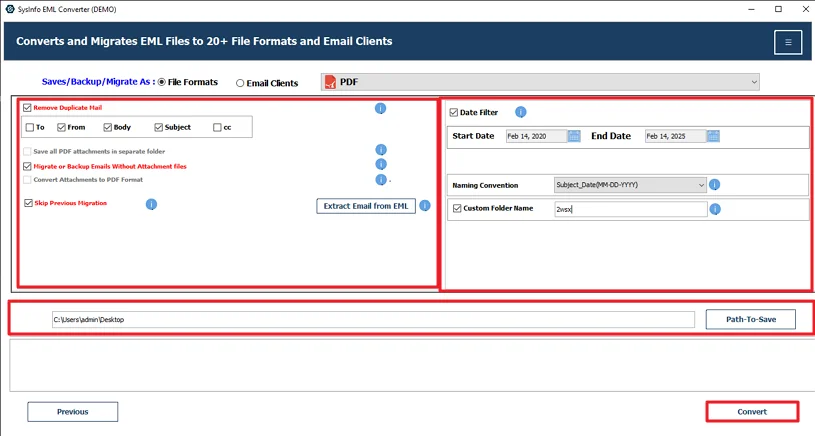The height and width of the screenshot is (436, 815).
Task: Click info icon beside Extract Email from EML
Action: [x=425, y=206]
